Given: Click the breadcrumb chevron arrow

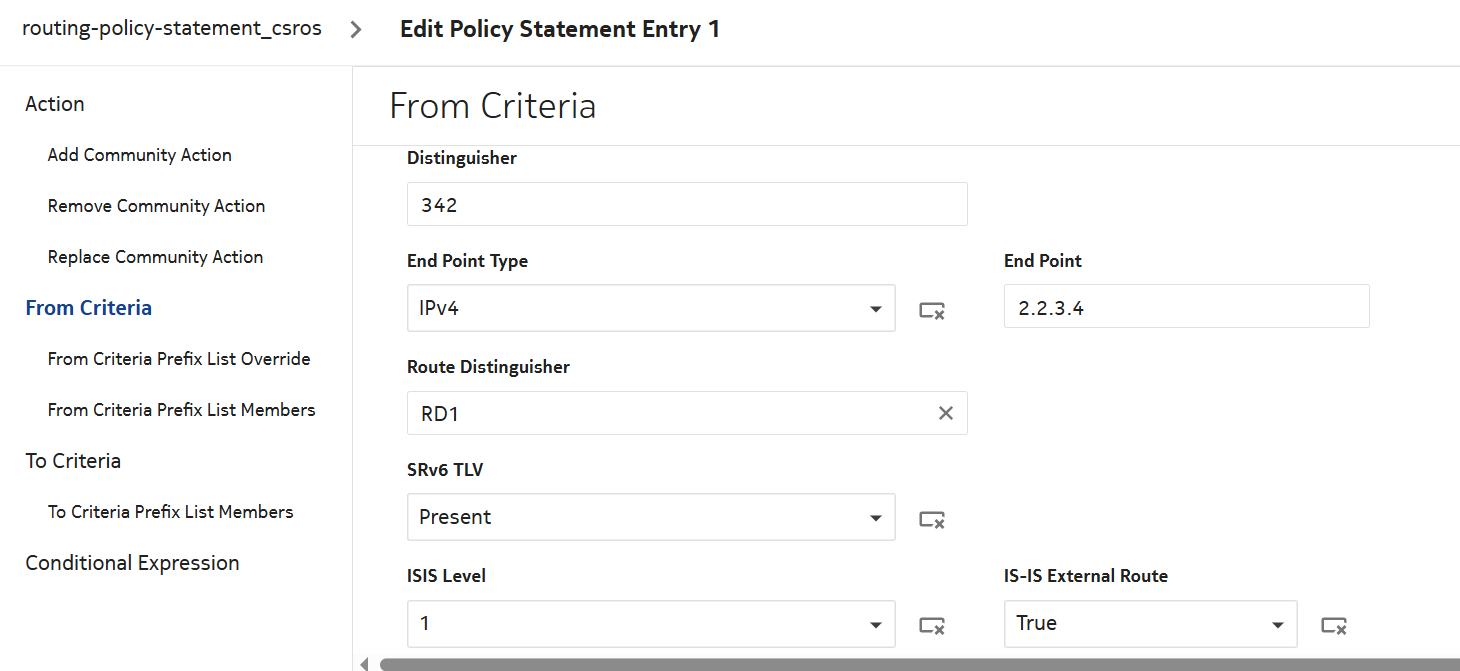Looking at the screenshot, I should 356,29.
